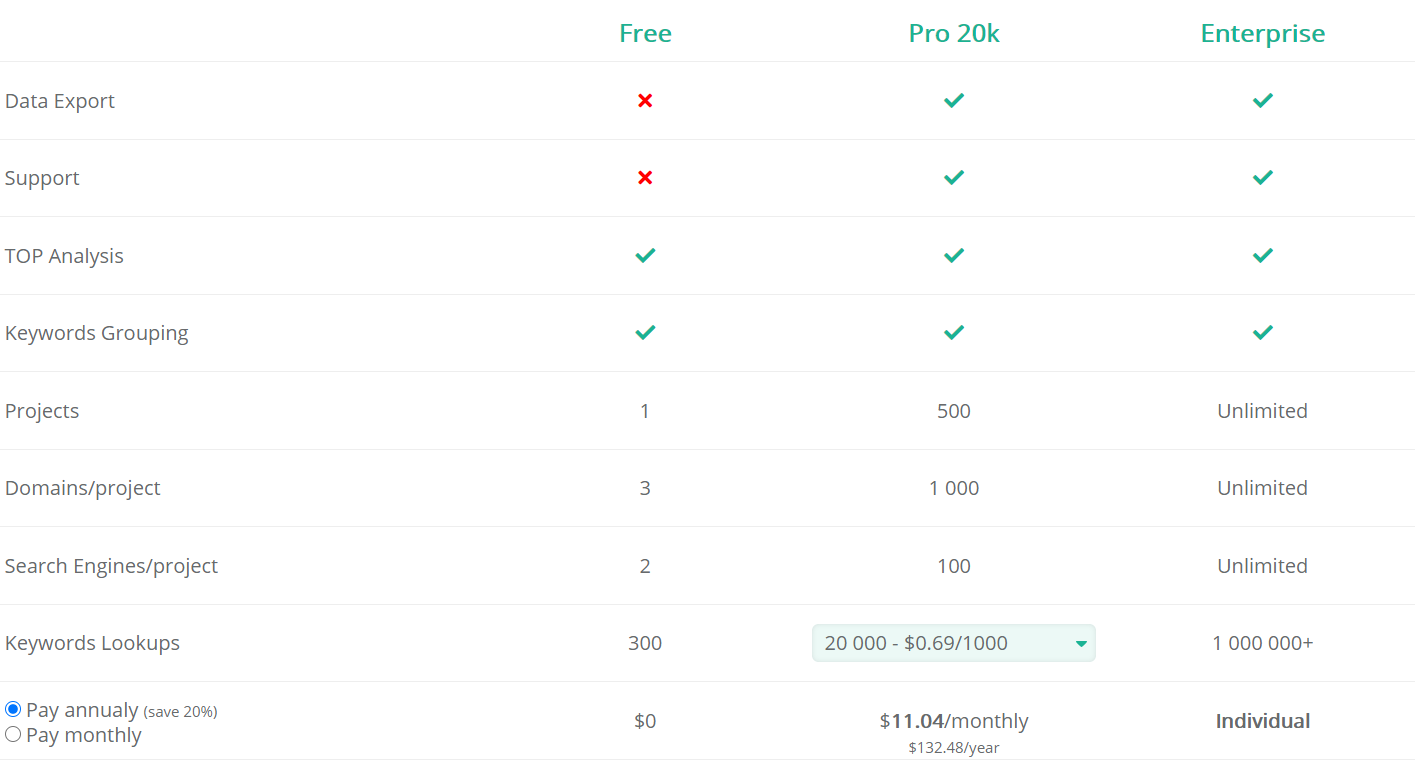Click the Pay monthly label text
Viewport: 1415px width, 765px height.
point(84,735)
